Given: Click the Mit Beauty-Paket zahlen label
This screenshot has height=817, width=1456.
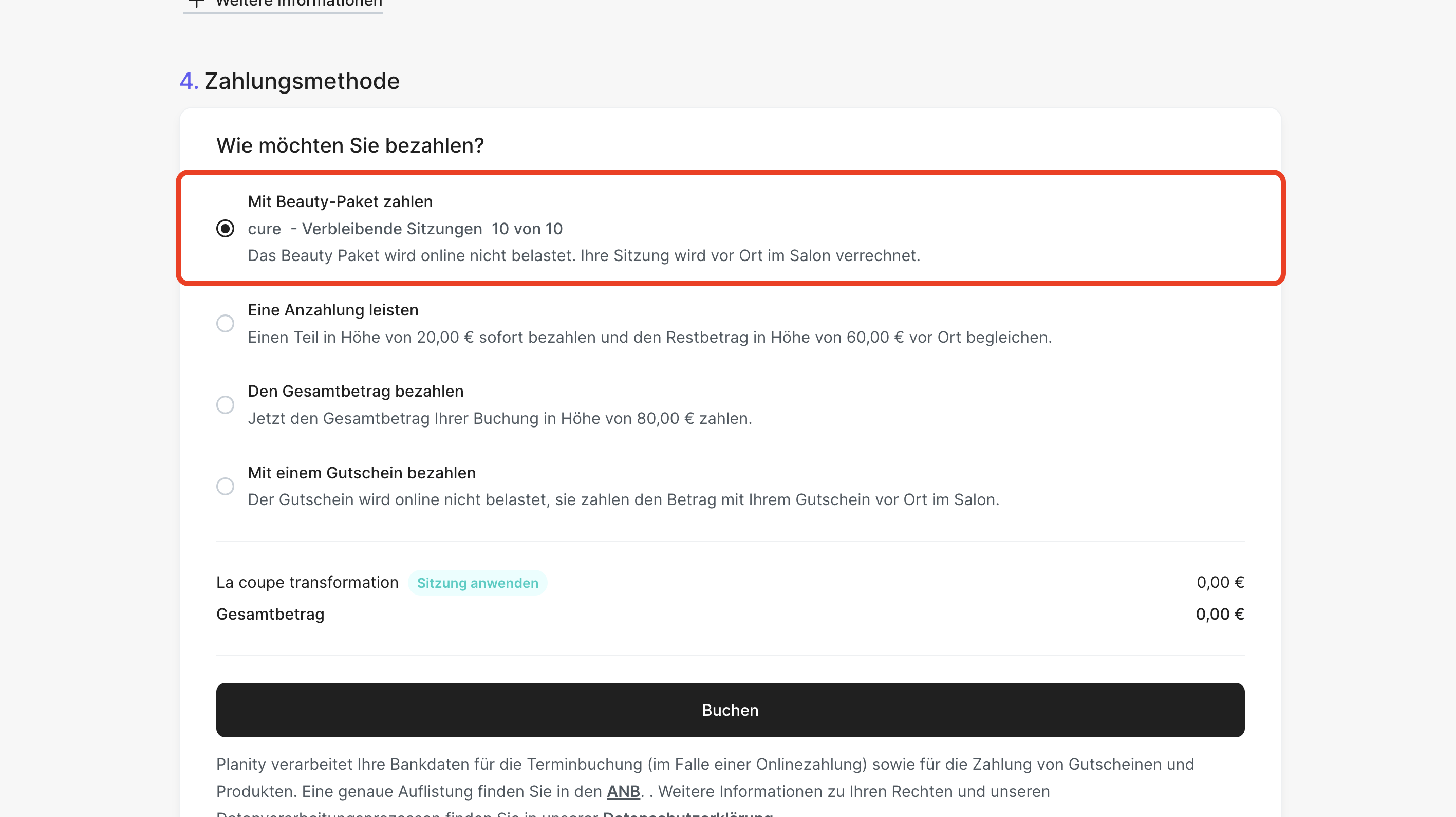Looking at the screenshot, I should tap(340, 201).
